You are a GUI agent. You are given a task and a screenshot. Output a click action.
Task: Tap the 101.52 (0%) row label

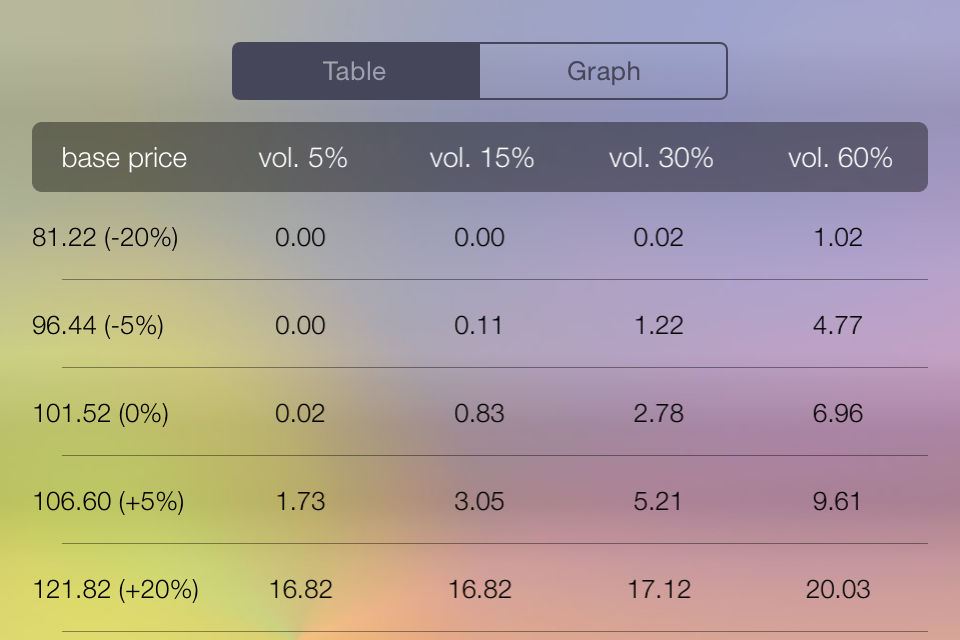(x=100, y=413)
